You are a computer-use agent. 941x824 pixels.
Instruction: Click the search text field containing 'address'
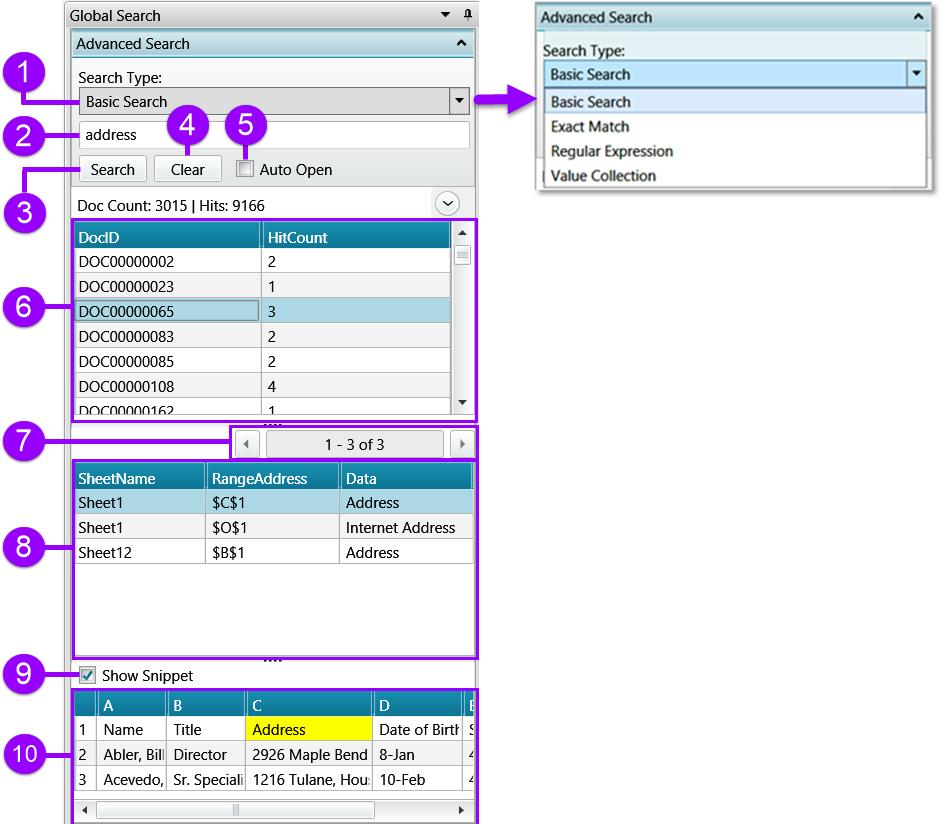point(274,135)
